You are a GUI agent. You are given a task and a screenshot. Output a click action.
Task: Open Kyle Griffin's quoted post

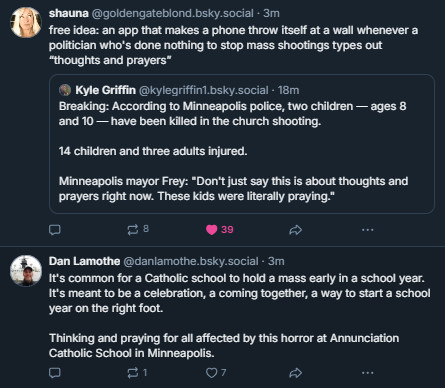[242, 144]
